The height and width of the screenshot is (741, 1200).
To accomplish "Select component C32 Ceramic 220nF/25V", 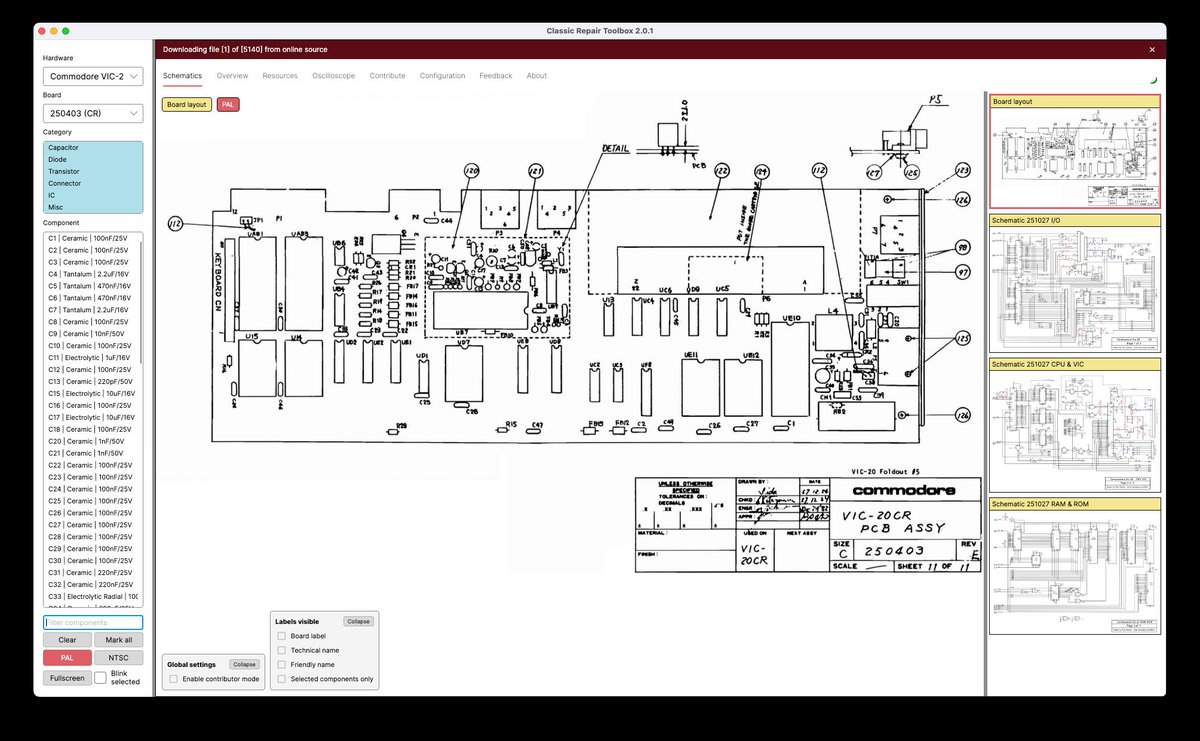I will tap(91, 584).
